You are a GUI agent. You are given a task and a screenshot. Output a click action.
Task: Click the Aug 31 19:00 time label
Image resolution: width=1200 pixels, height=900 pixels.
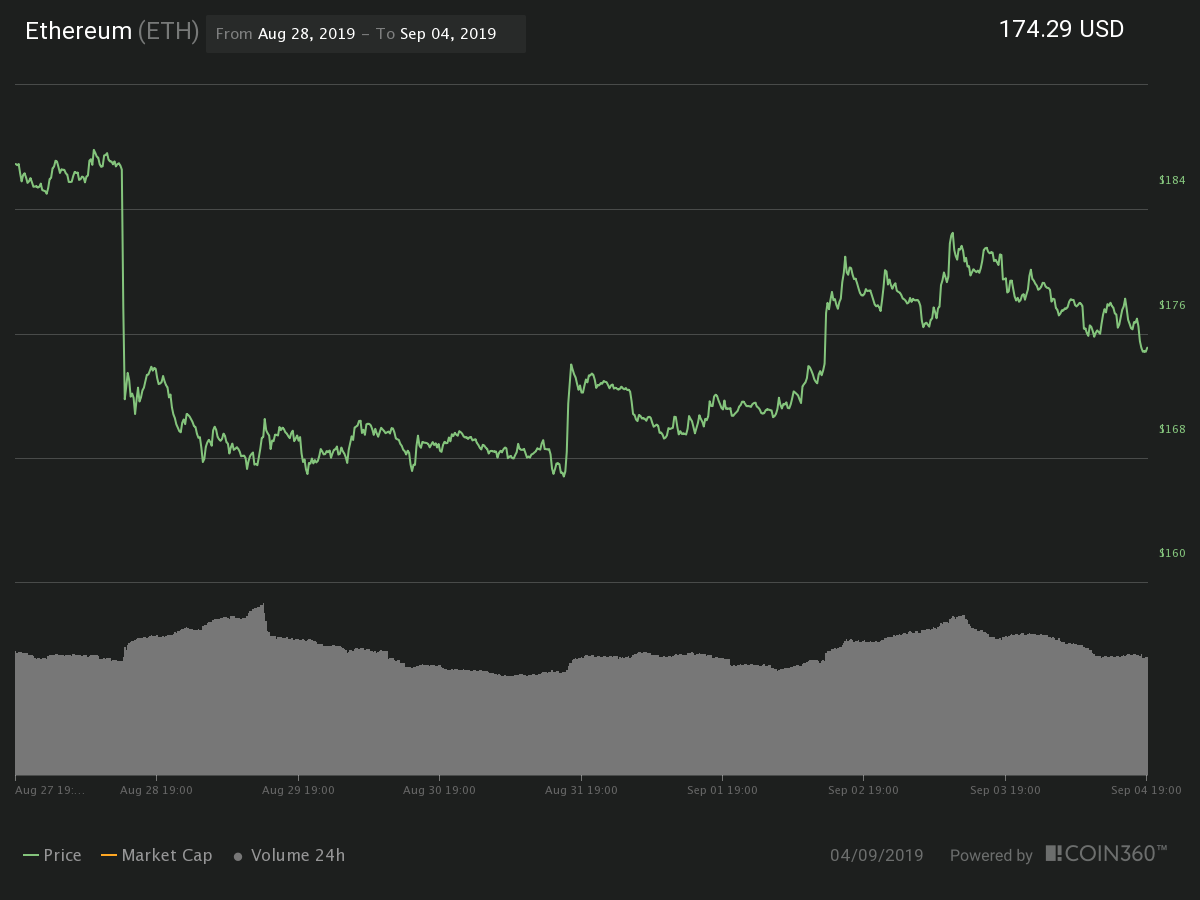point(581,790)
